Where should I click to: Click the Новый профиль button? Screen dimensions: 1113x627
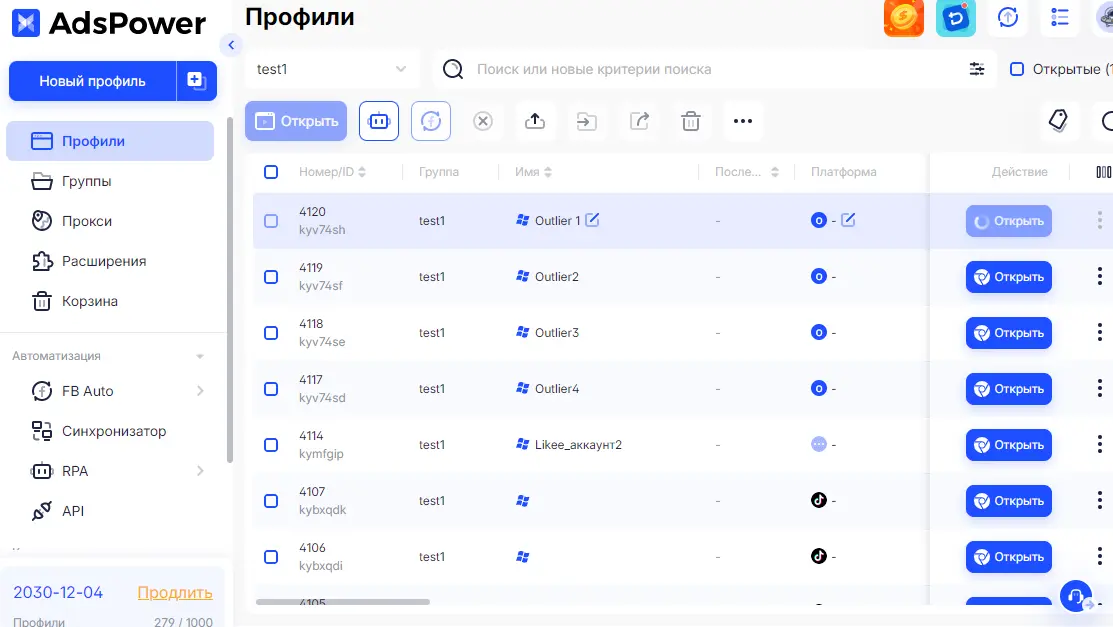(x=92, y=81)
